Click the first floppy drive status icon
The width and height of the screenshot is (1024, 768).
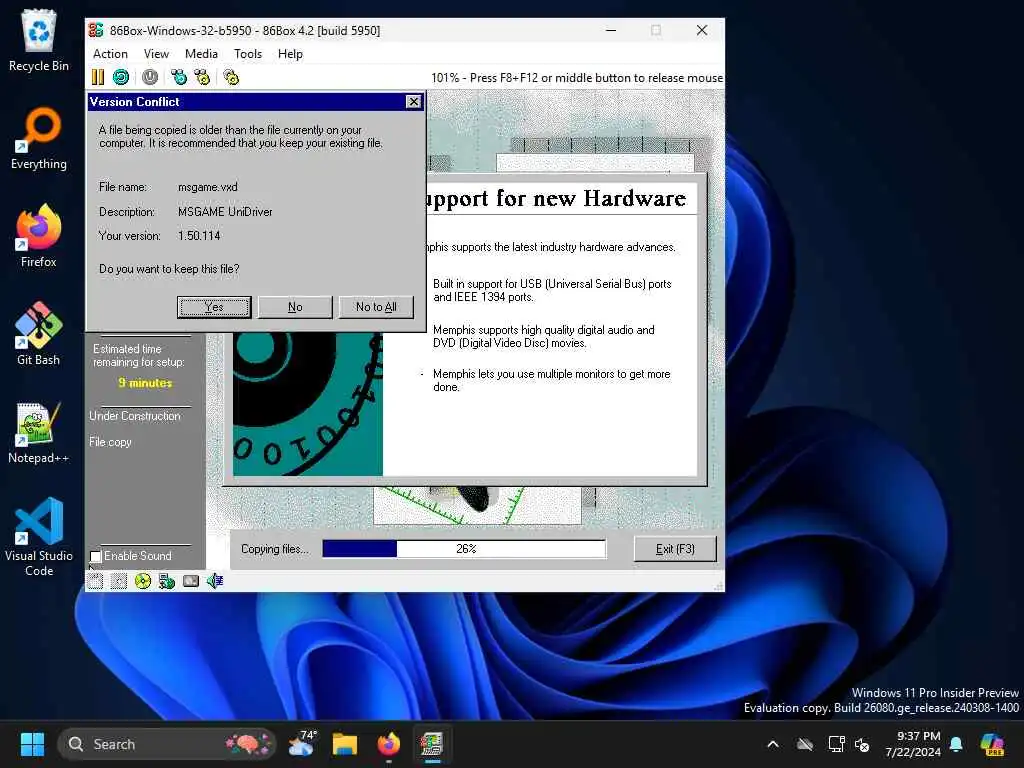click(95, 581)
